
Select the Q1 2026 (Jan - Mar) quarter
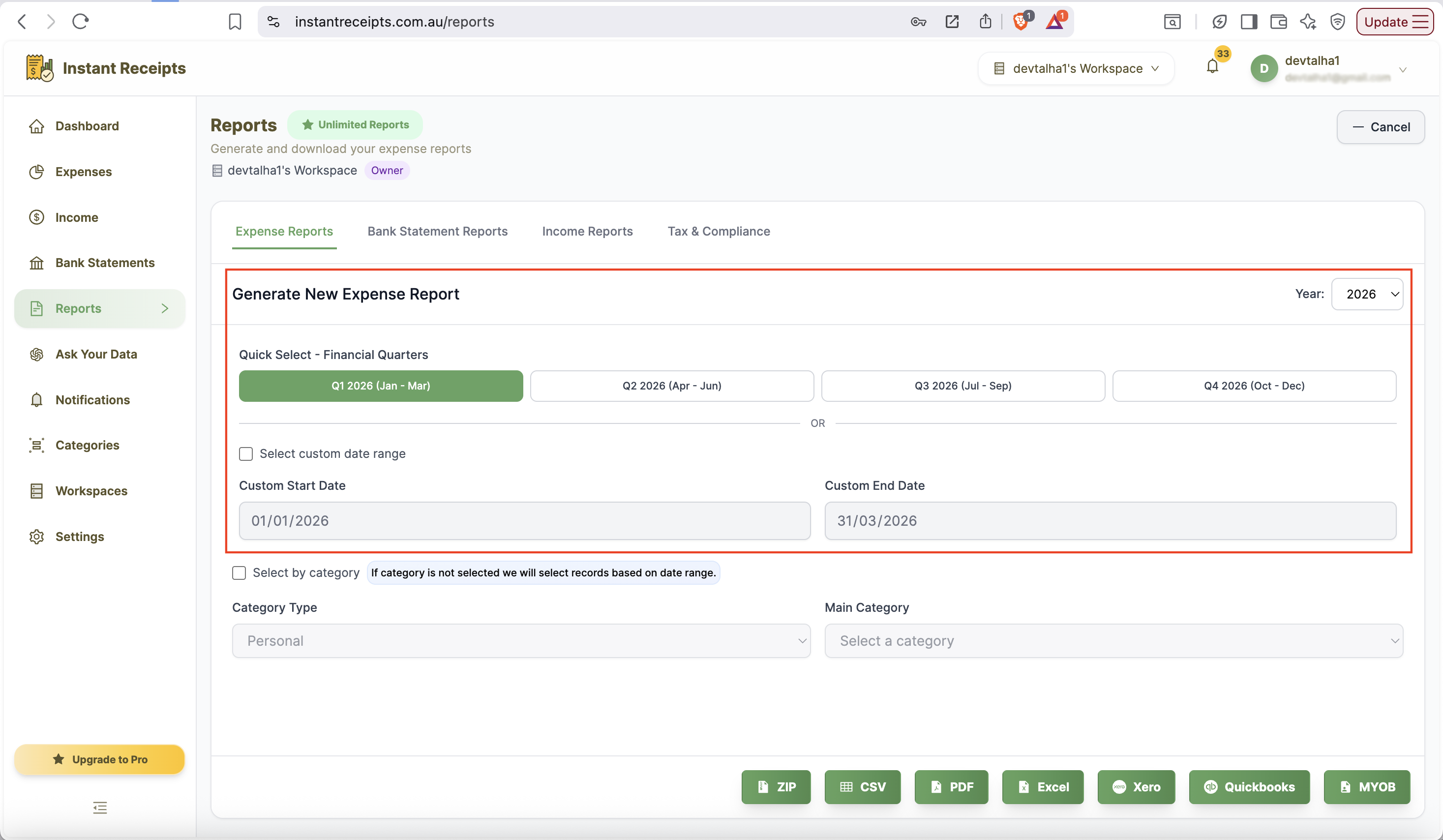(x=381, y=386)
